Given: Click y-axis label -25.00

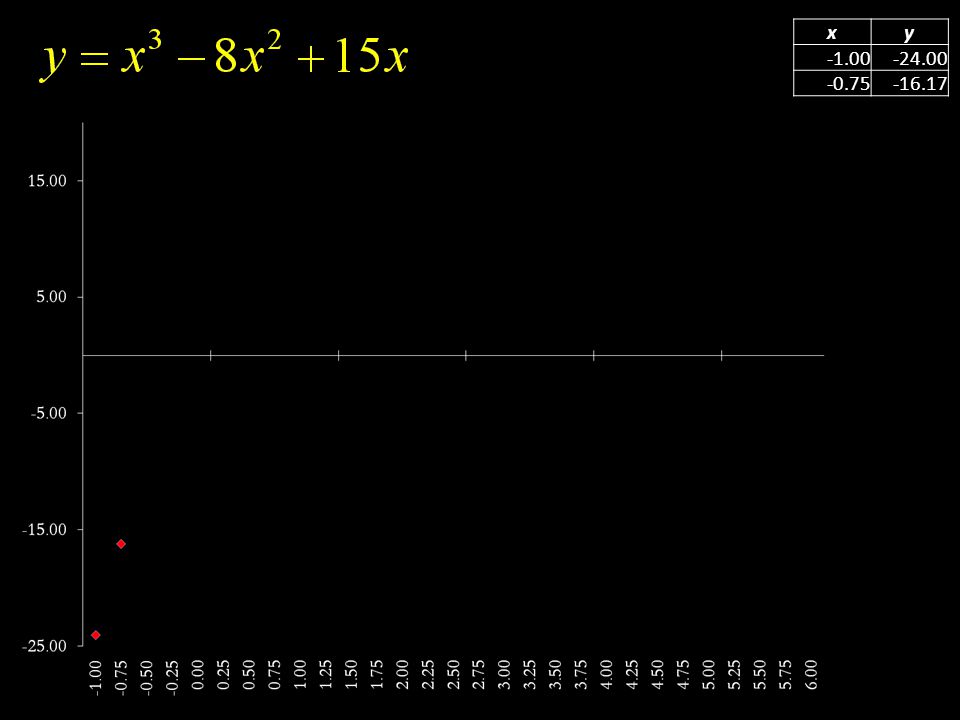Looking at the screenshot, I should pos(44,646).
